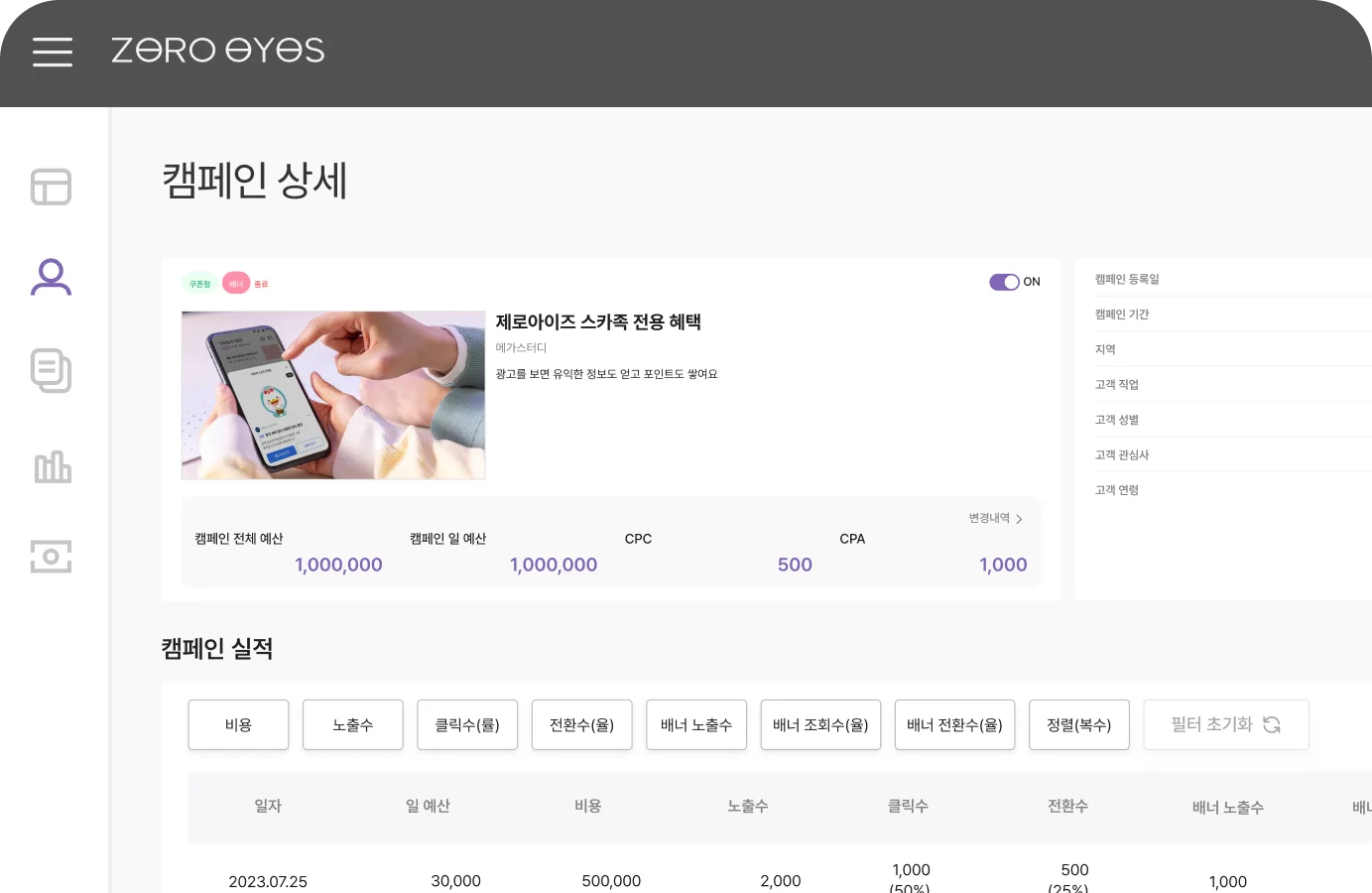The height and width of the screenshot is (893, 1372).
Task: Click the 비용 table column header
Action: coord(588,807)
